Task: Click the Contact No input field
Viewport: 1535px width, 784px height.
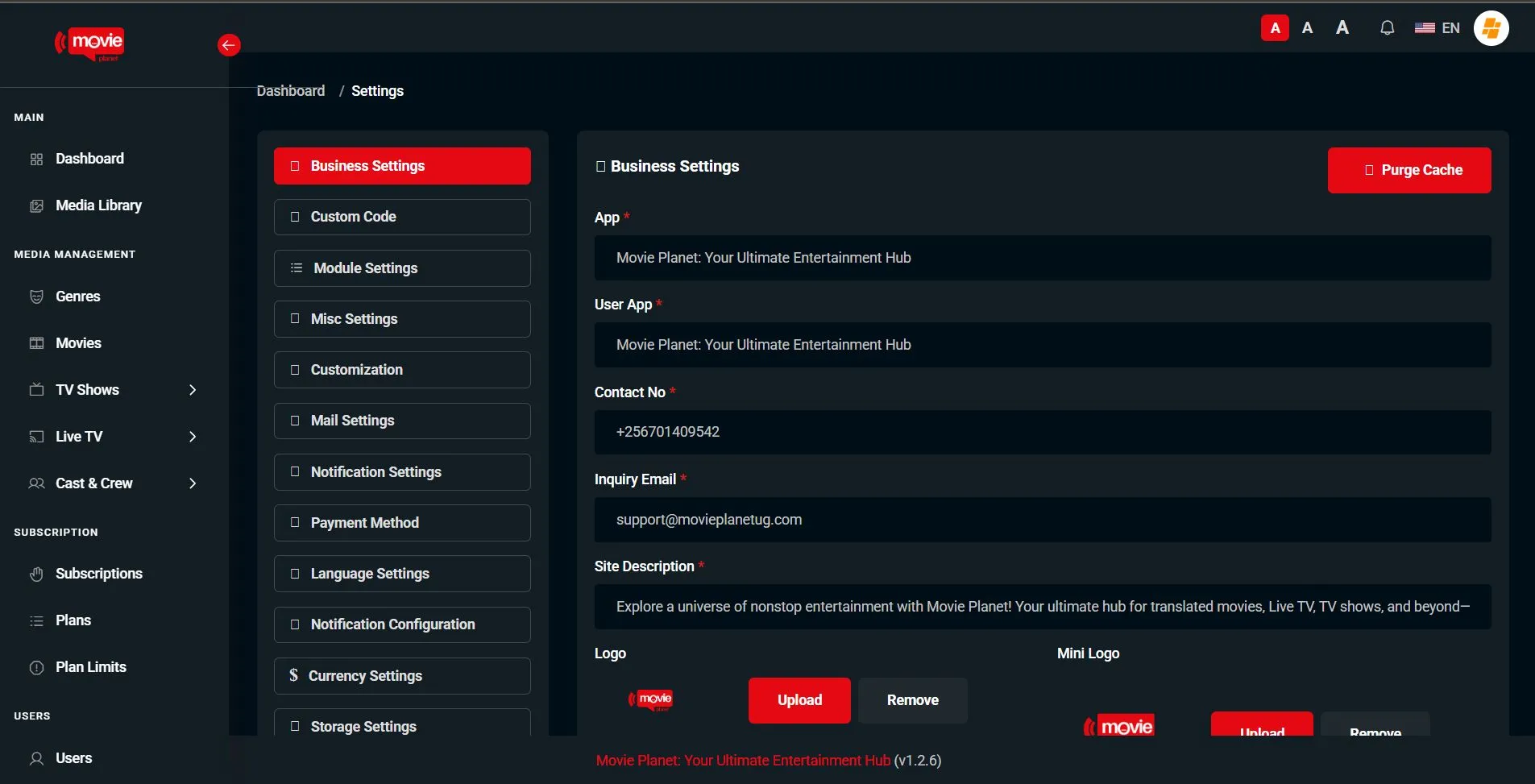Action: pos(1042,433)
